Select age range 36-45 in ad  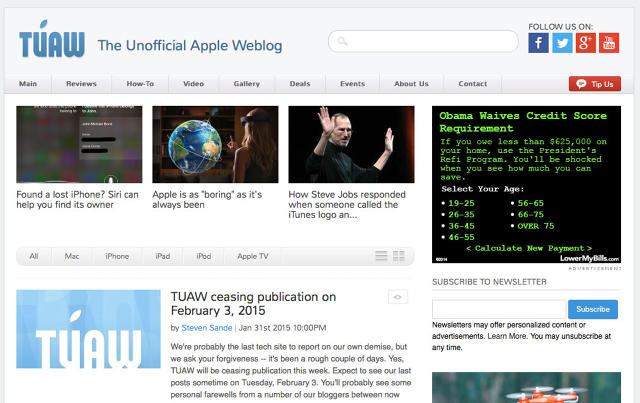pos(461,226)
